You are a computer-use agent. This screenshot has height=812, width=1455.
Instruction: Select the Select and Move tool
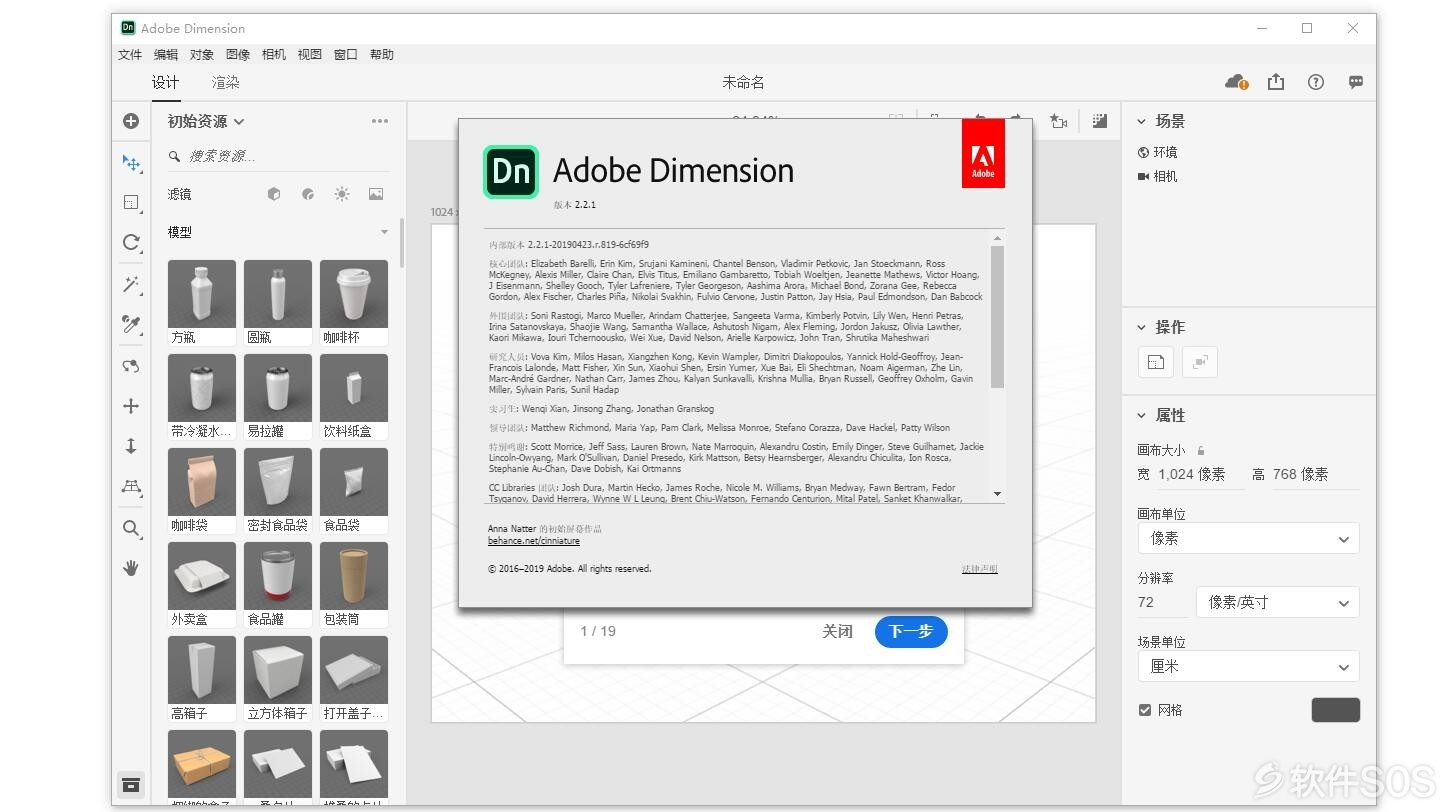click(x=131, y=162)
